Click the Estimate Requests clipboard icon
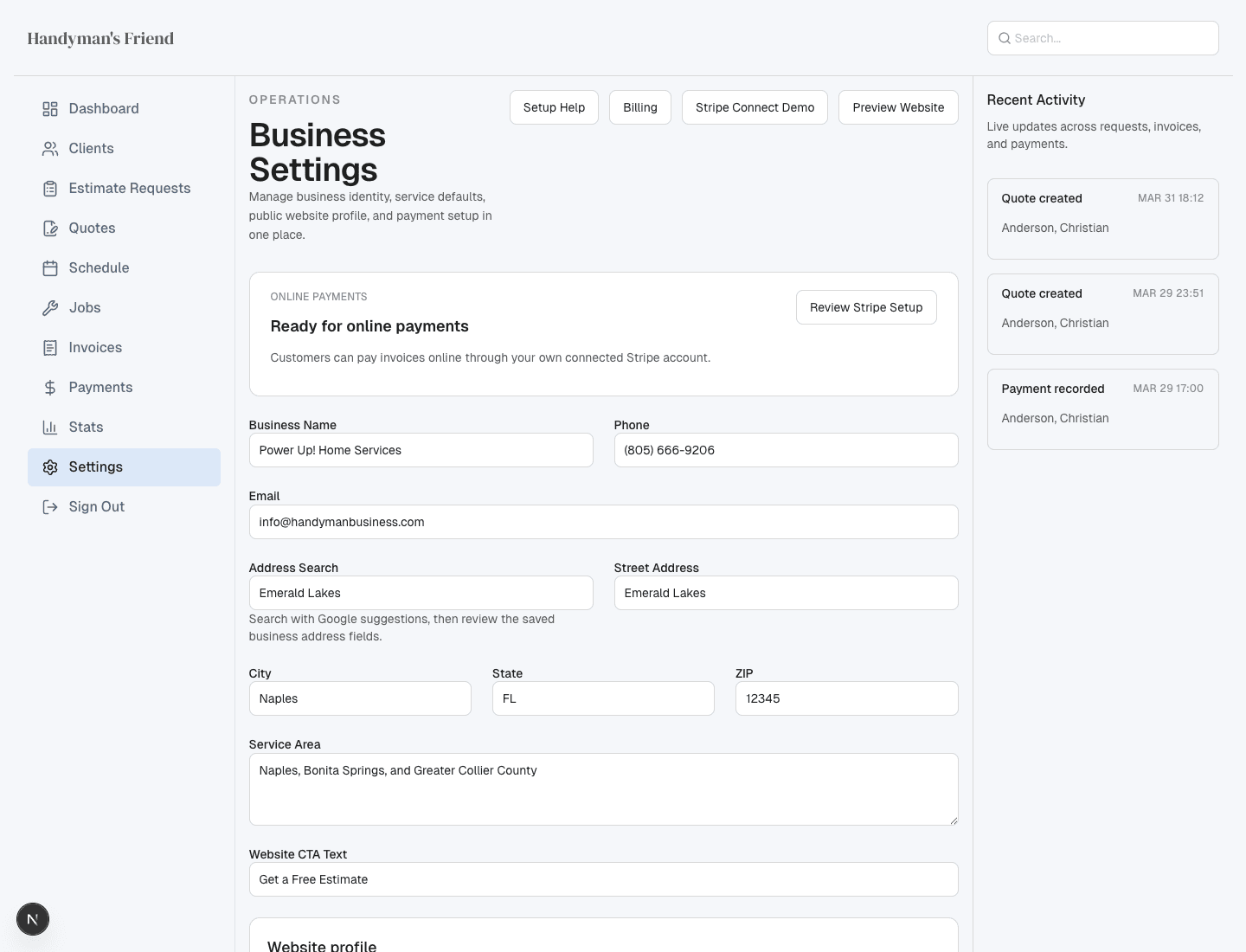 pos(50,189)
